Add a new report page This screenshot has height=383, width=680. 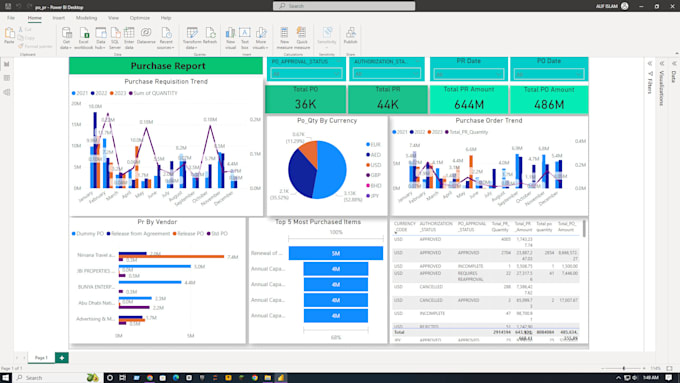[62, 358]
